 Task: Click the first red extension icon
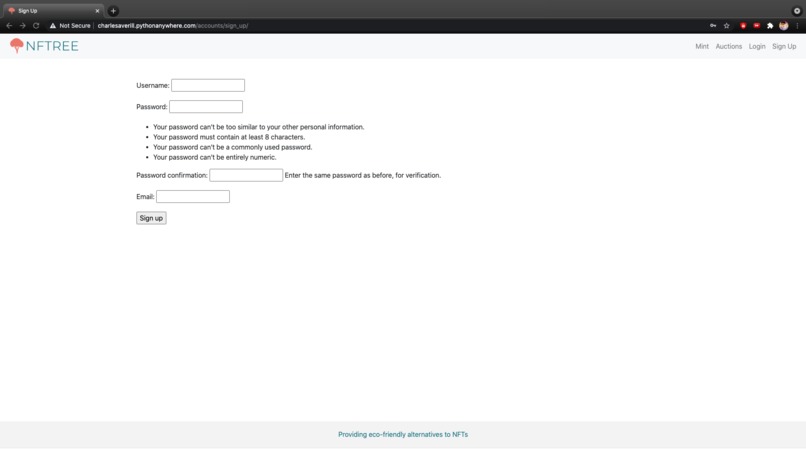click(743, 26)
